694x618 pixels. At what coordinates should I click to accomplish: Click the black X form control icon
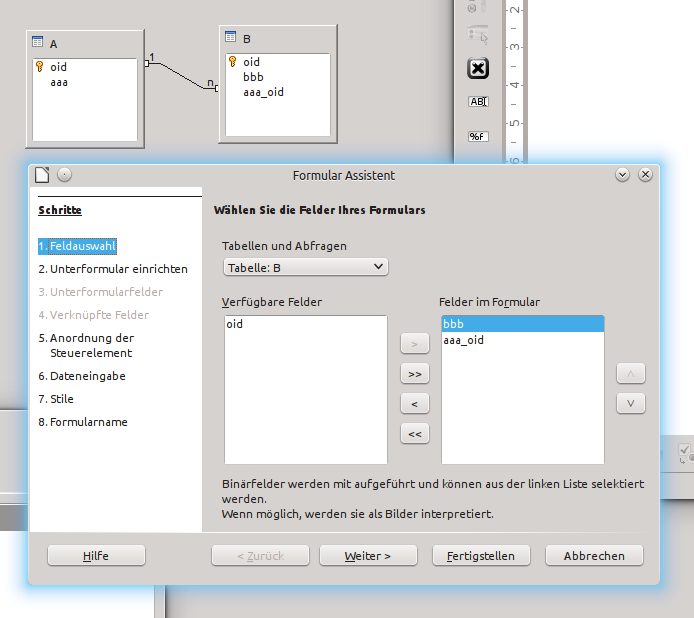pyautogui.click(x=478, y=69)
